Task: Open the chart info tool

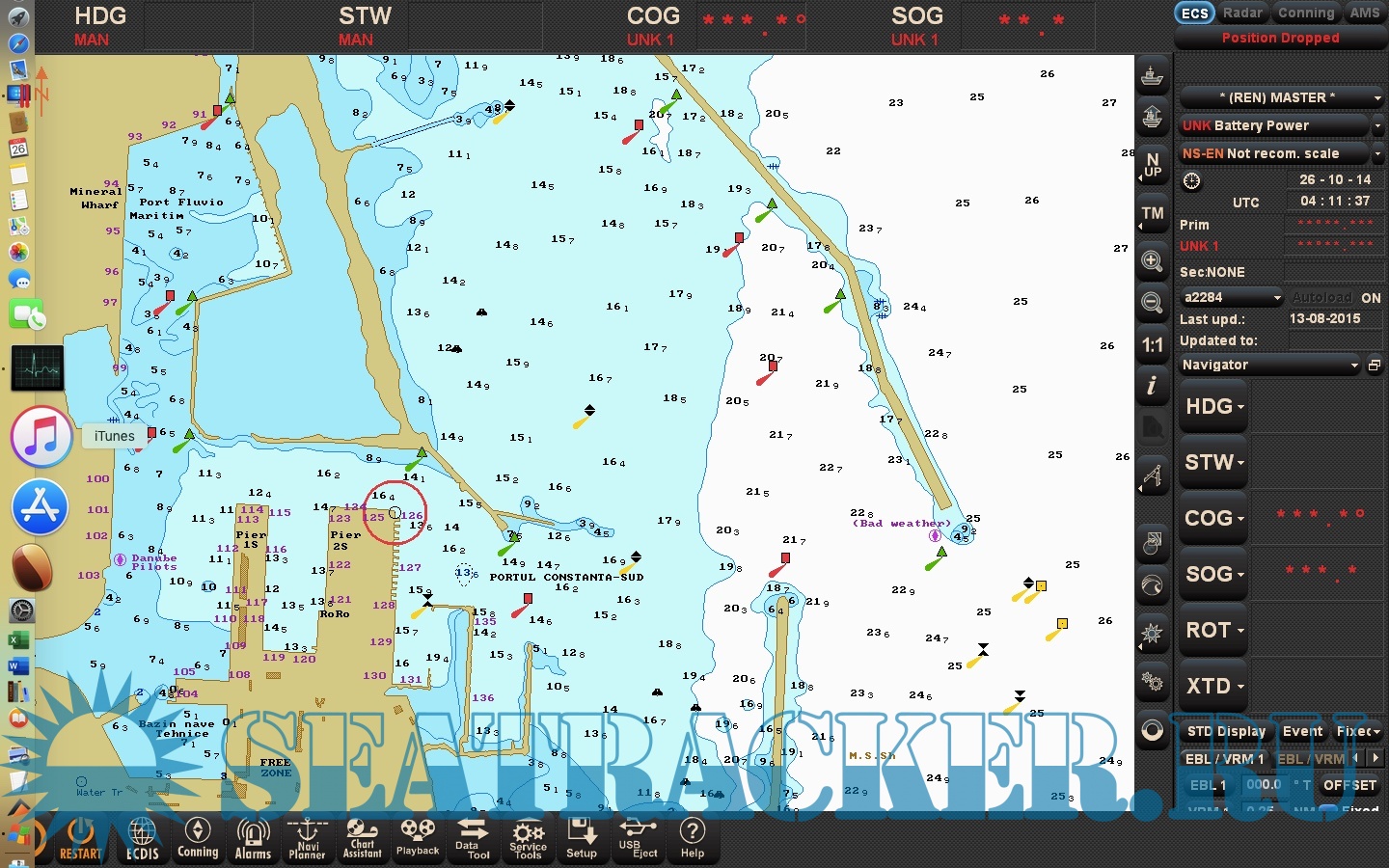Action: click(1152, 387)
